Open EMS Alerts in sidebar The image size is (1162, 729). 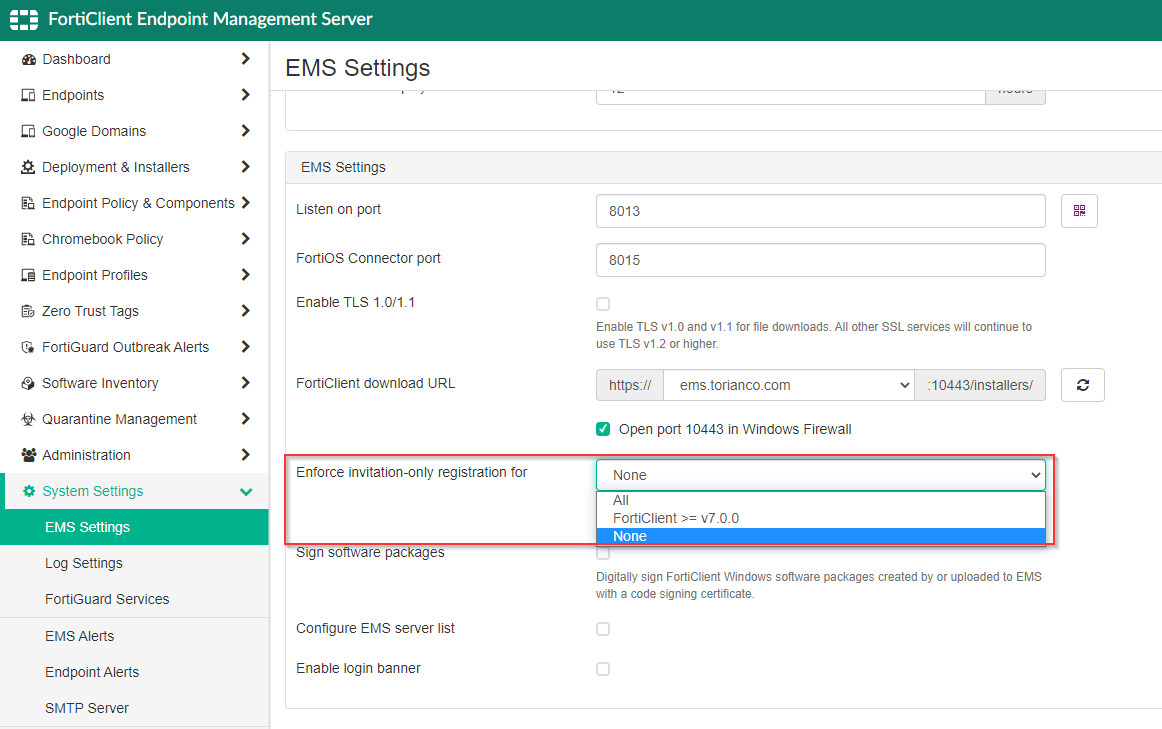pos(134,636)
